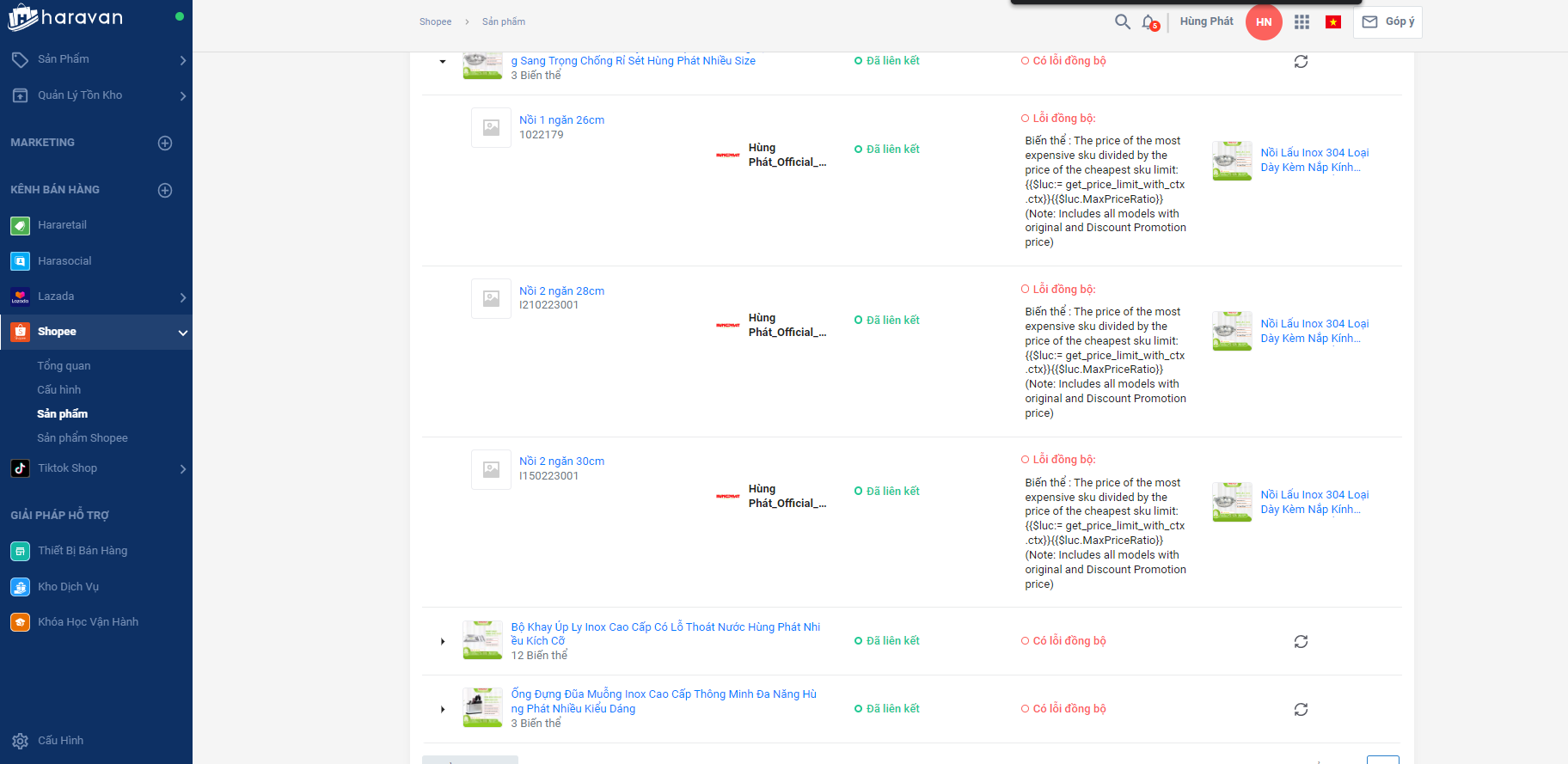
Task: Click the Thiết Bị Bán Hàng icon
Action: (x=20, y=551)
